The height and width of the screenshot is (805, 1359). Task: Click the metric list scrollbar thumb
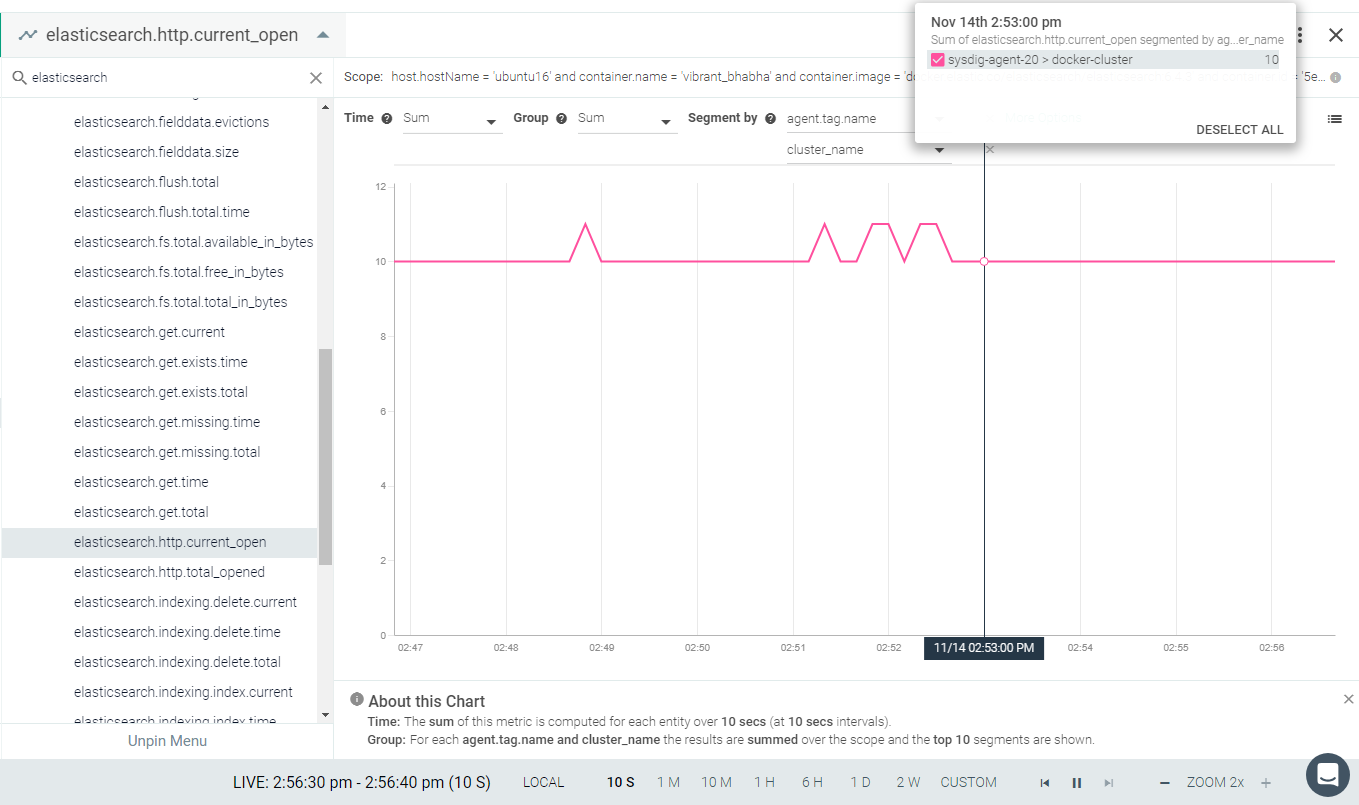click(325, 457)
